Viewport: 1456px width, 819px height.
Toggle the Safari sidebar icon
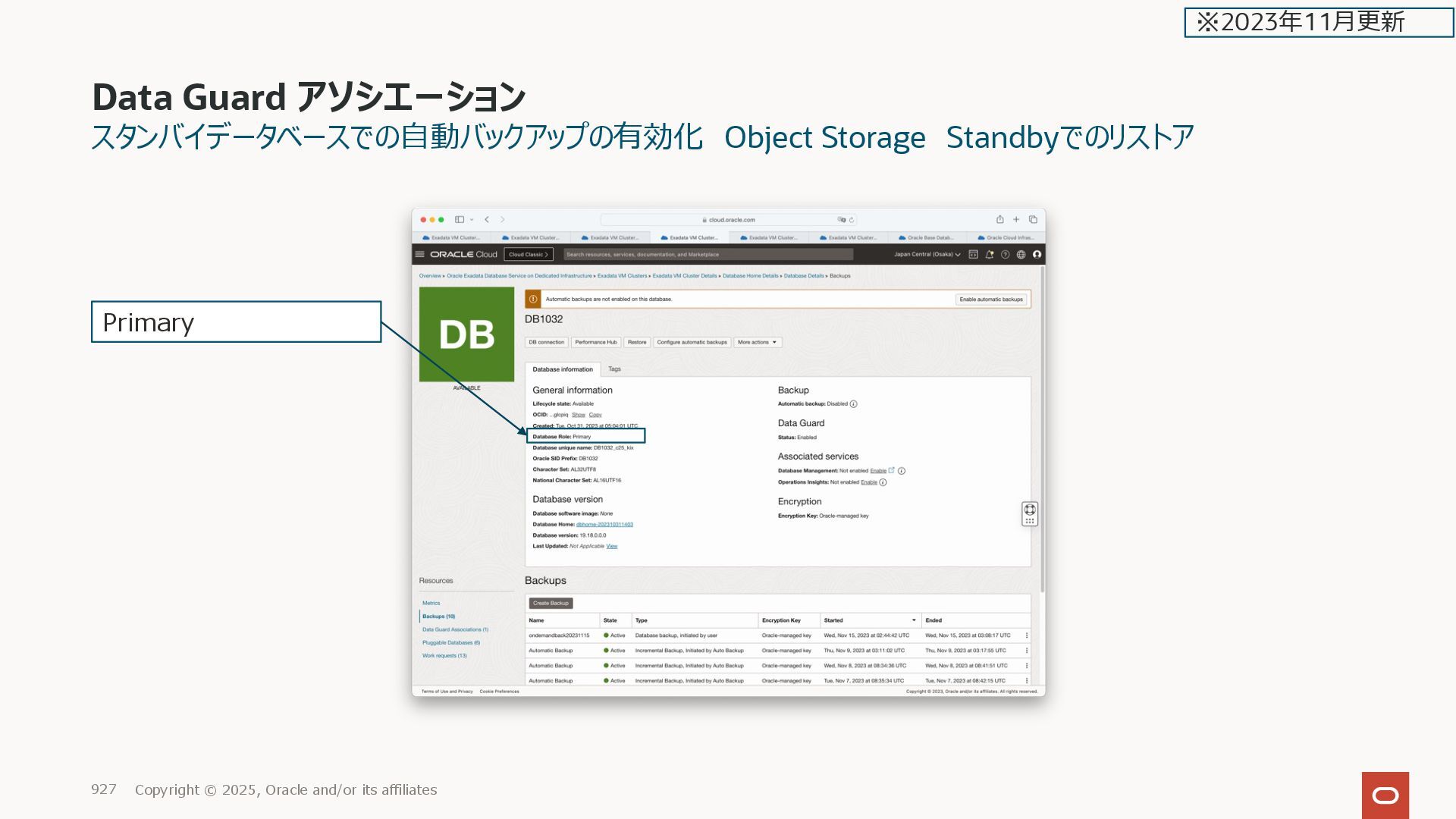tap(460, 220)
